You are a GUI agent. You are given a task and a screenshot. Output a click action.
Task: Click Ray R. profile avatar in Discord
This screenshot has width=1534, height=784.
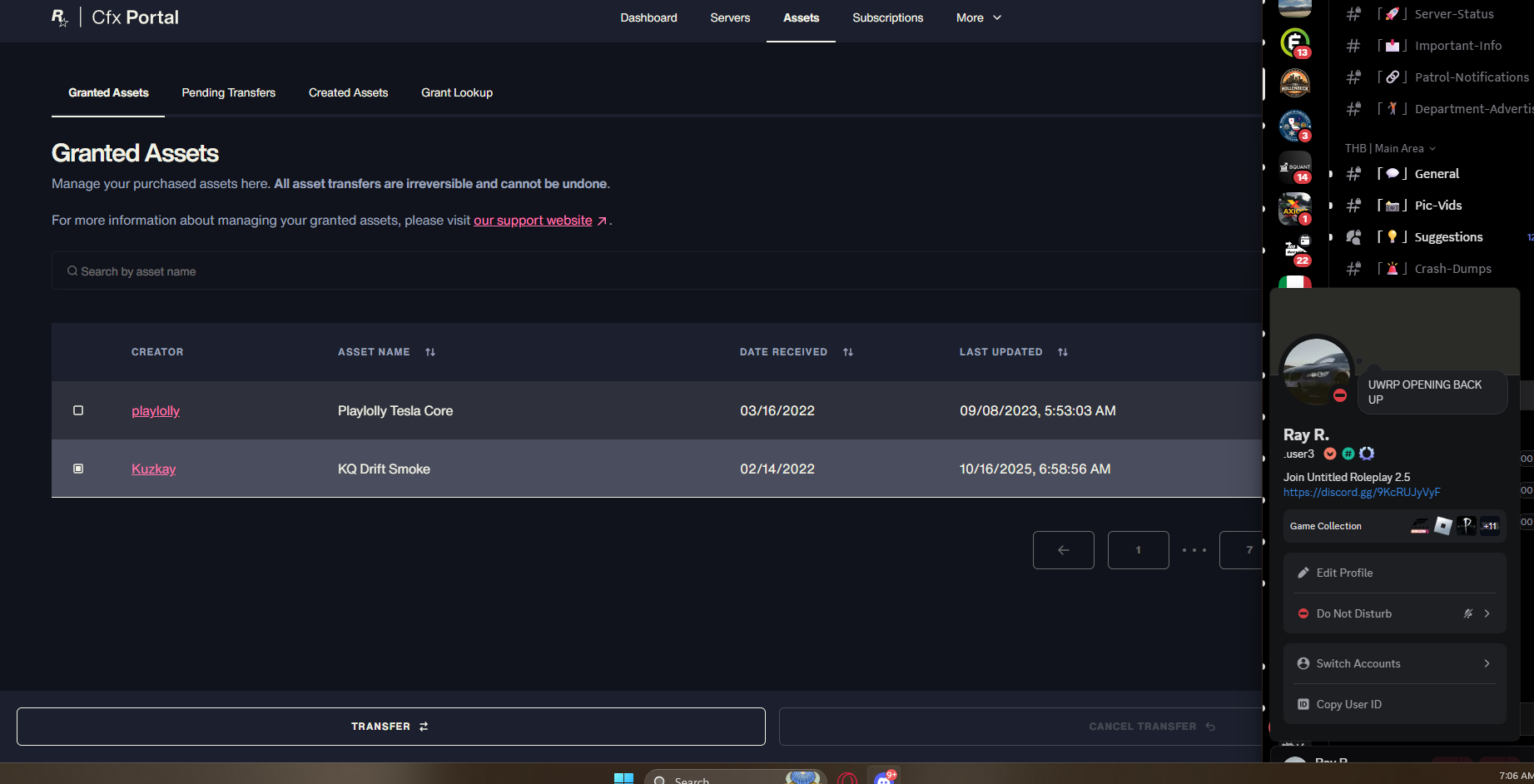(x=1316, y=371)
